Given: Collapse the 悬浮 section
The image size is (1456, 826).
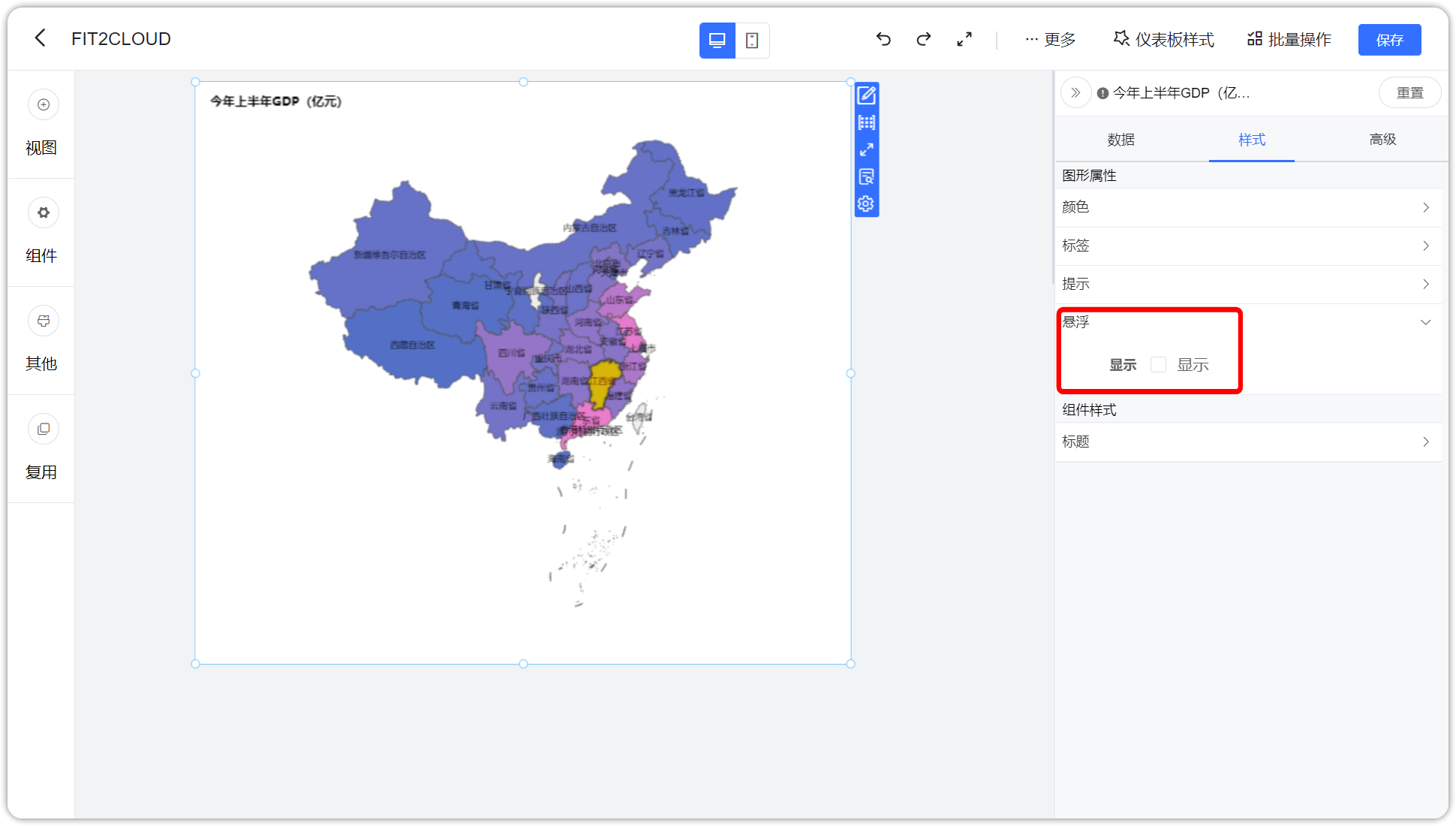Looking at the screenshot, I should pyautogui.click(x=1249, y=322).
